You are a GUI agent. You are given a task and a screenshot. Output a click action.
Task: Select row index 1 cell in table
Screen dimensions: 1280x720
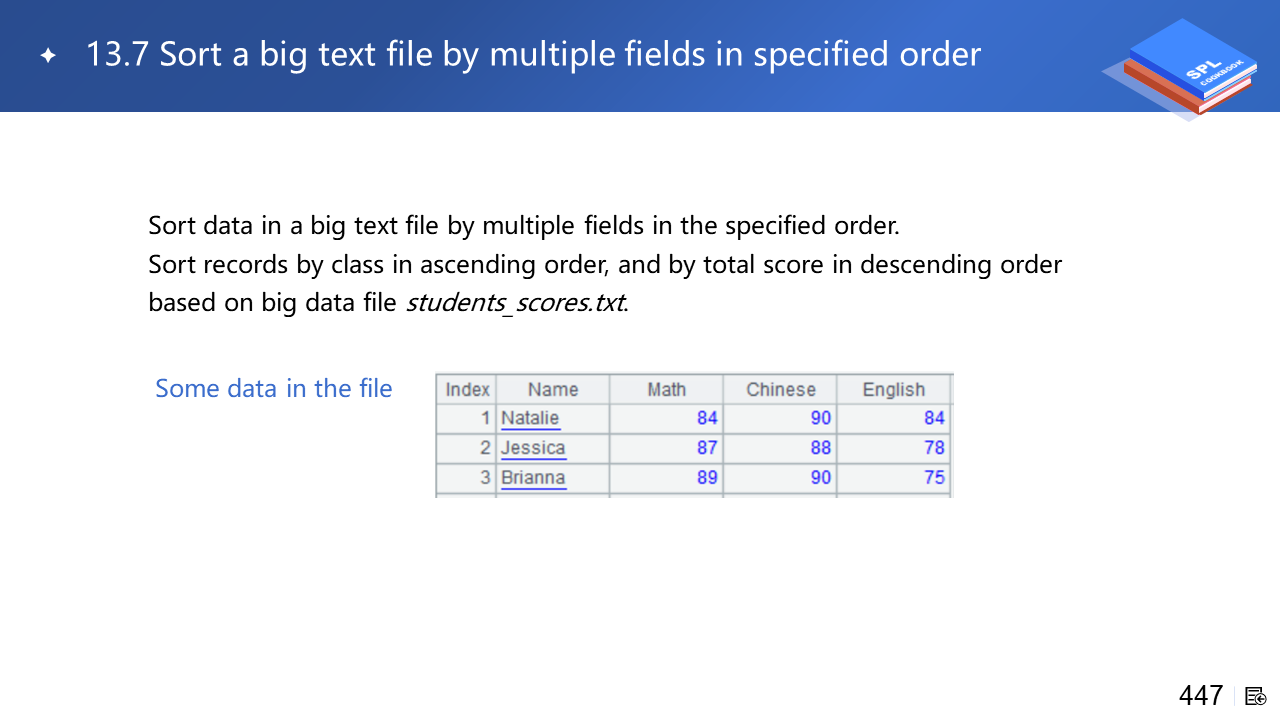click(x=484, y=418)
